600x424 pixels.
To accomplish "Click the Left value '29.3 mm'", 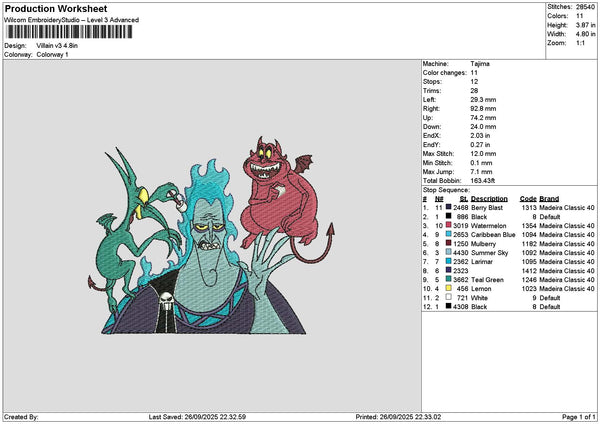I will coord(483,99).
